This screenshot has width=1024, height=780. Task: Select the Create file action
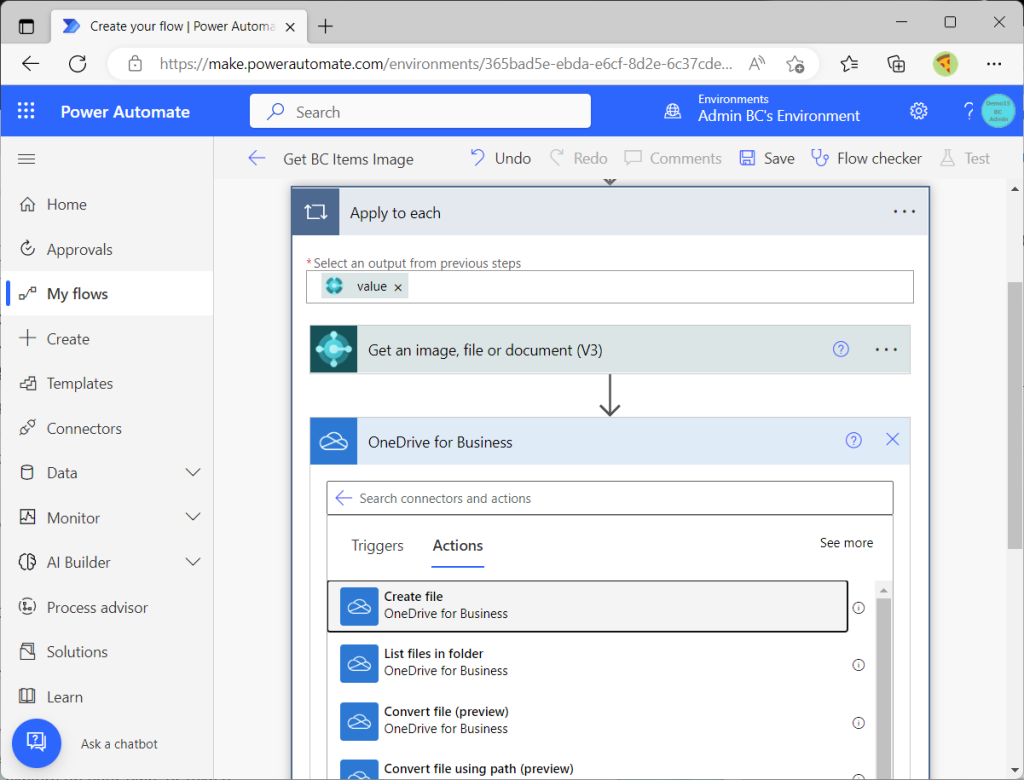(x=587, y=606)
